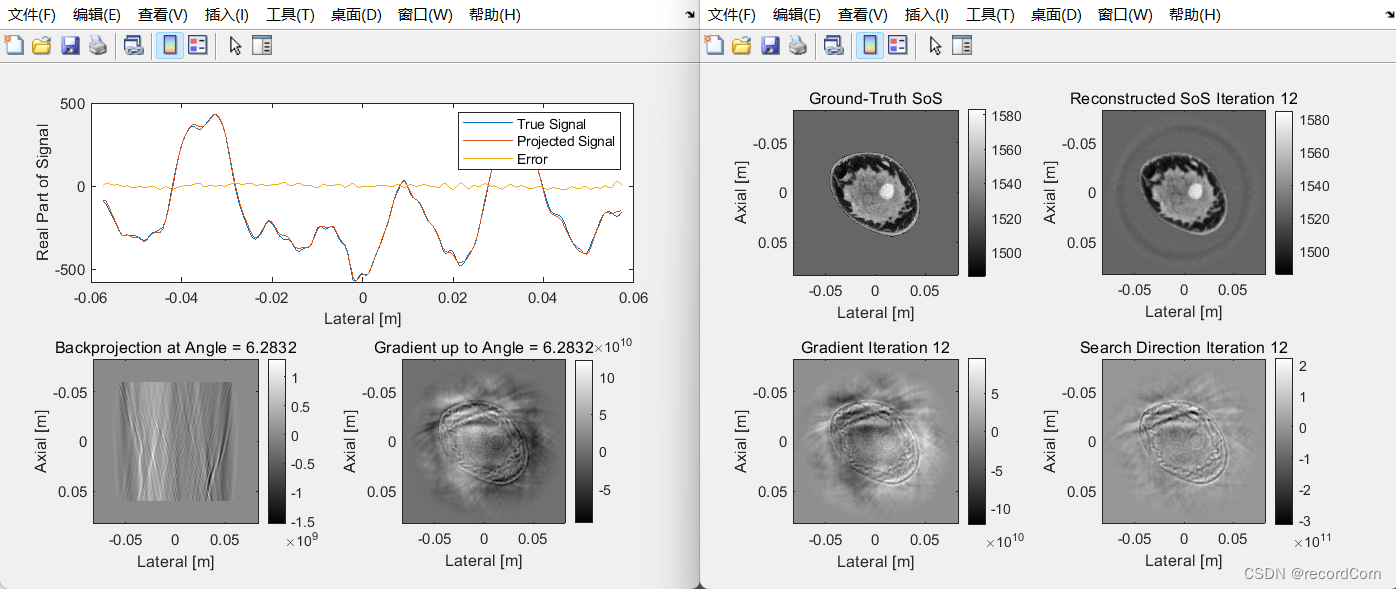
Task: Click 'Real Part of Signal' axis label
Action: [x=43, y=192]
